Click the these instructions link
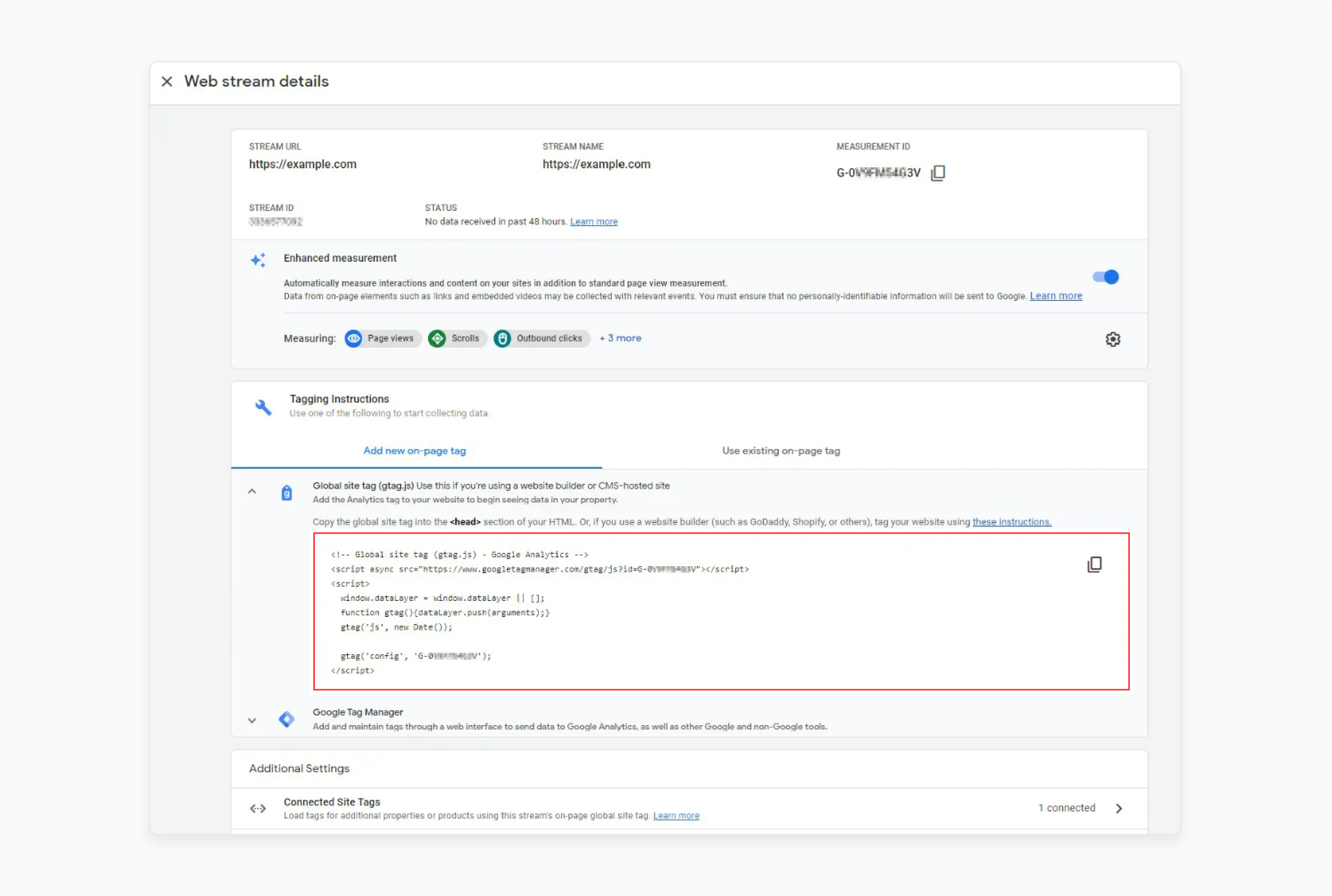 click(x=1011, y=522)
